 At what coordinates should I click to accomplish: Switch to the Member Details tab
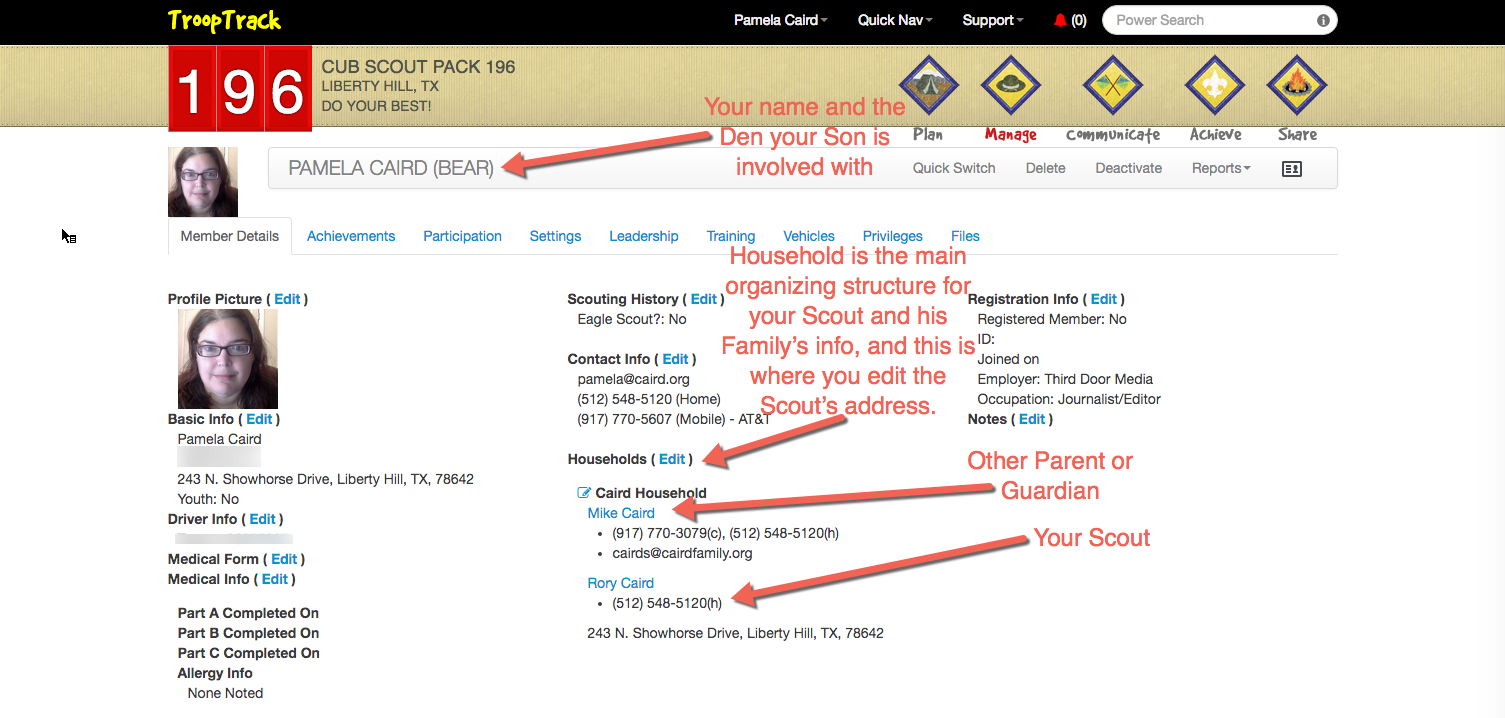[230, 236]
